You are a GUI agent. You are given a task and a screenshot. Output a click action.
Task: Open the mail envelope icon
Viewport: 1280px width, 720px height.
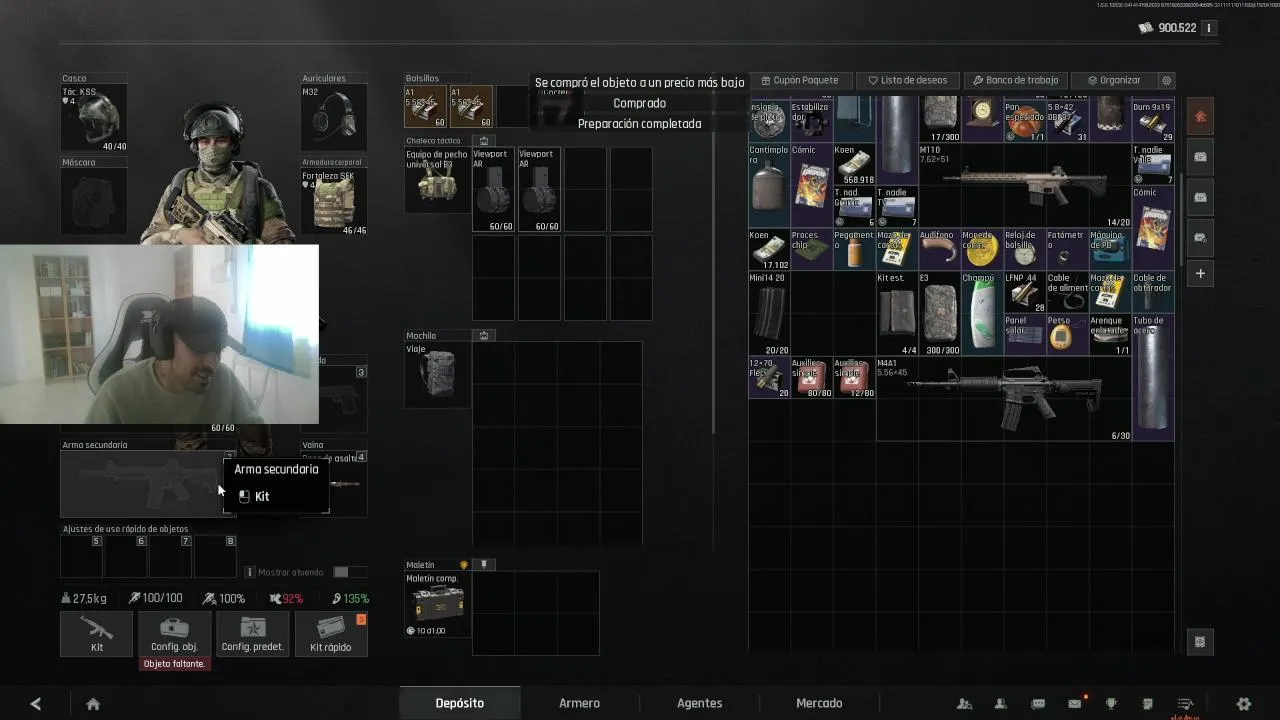point(1075,704)
